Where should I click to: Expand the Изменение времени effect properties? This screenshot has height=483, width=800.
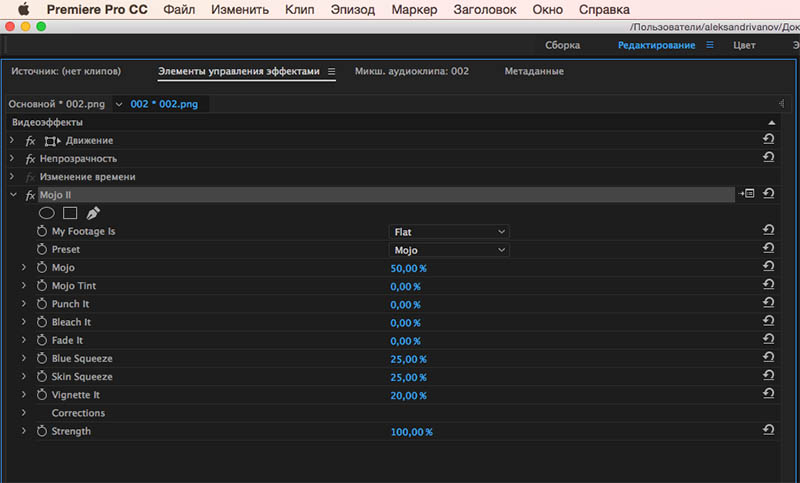[x=12, y=176]
